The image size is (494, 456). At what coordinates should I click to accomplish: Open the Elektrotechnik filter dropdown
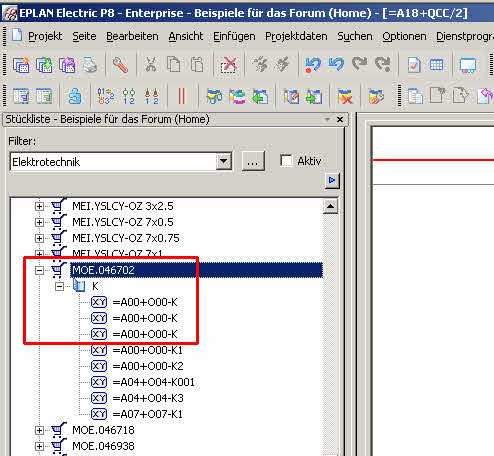(223, 162)
